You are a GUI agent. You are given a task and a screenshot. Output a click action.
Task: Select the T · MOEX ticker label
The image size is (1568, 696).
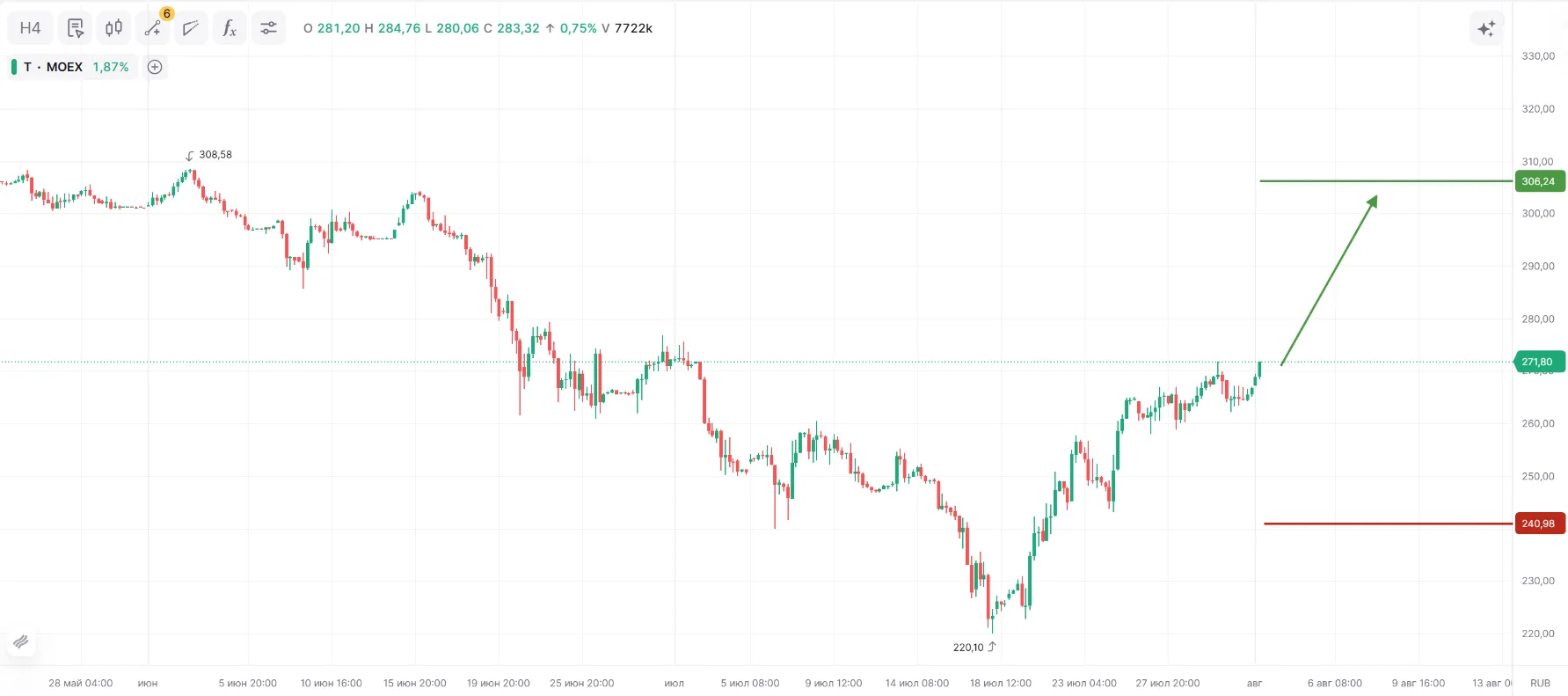click(x=53, y=67)
